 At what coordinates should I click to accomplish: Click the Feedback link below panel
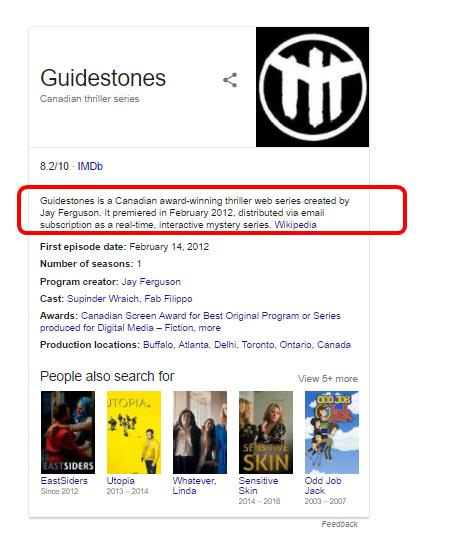click(340, 524)
